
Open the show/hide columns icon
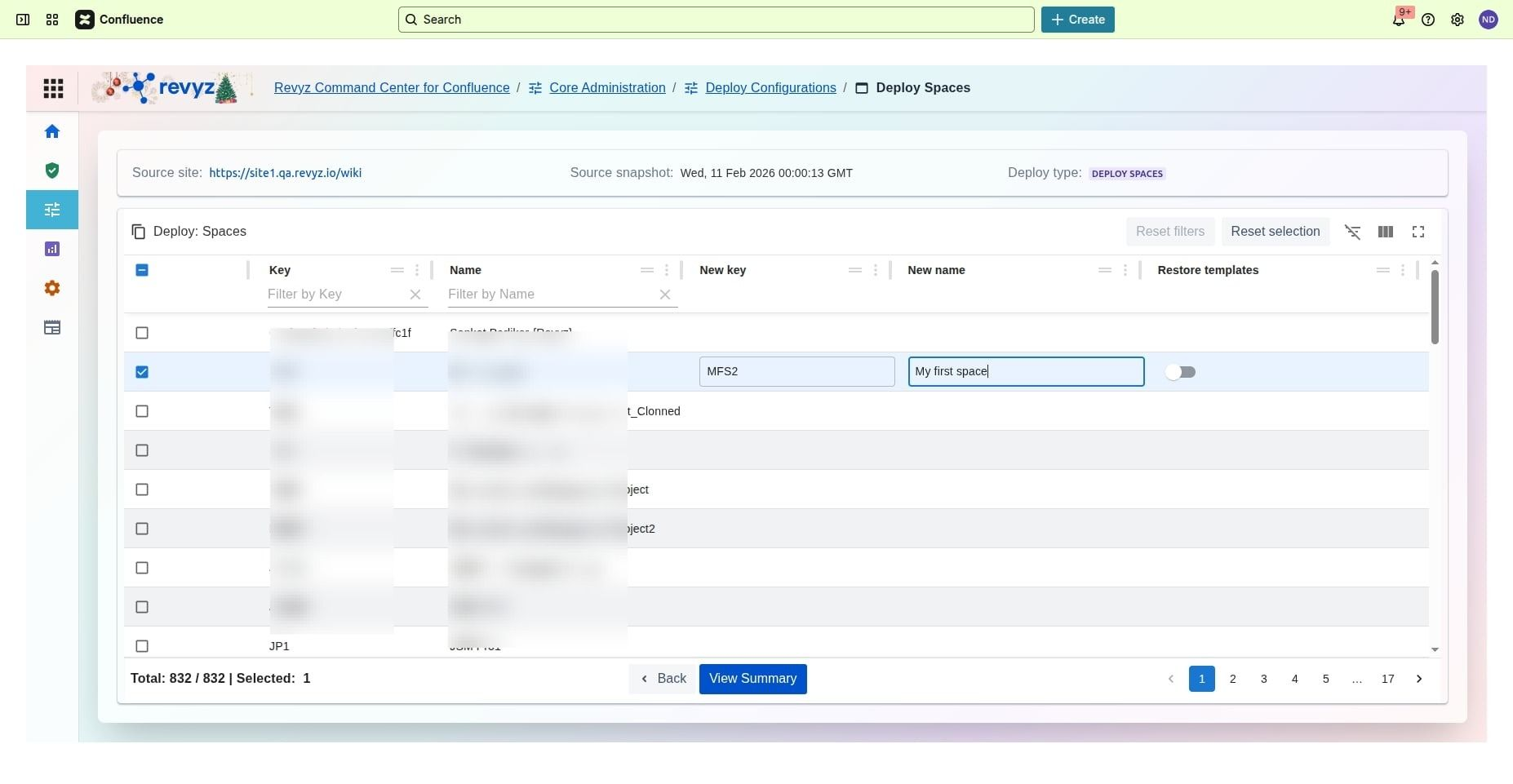point(1386,232)
